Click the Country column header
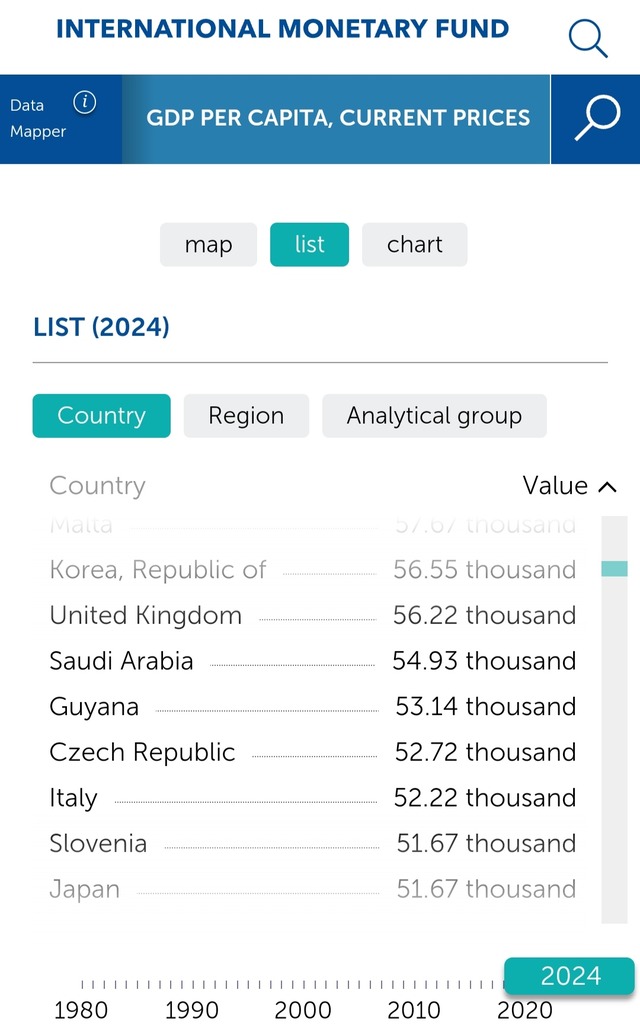This screenshot has width=640, height=1034. pos(98,486)
